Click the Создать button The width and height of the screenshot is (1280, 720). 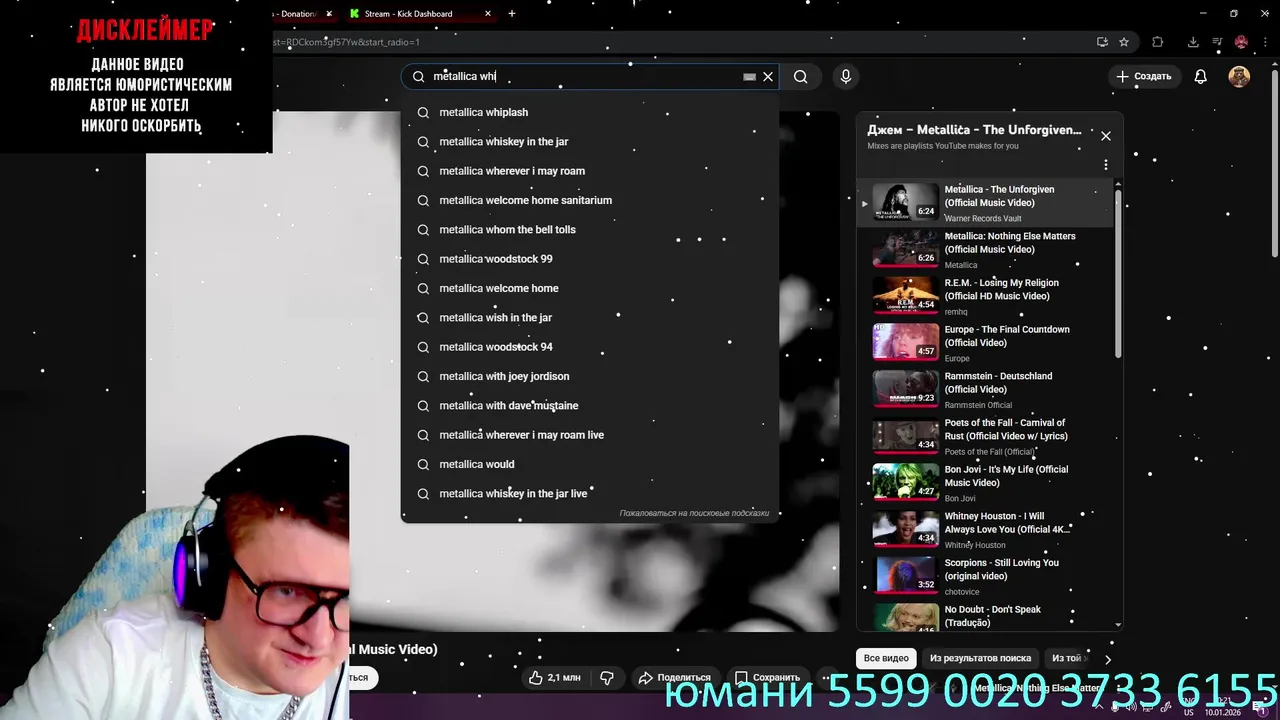(1144, 77)
